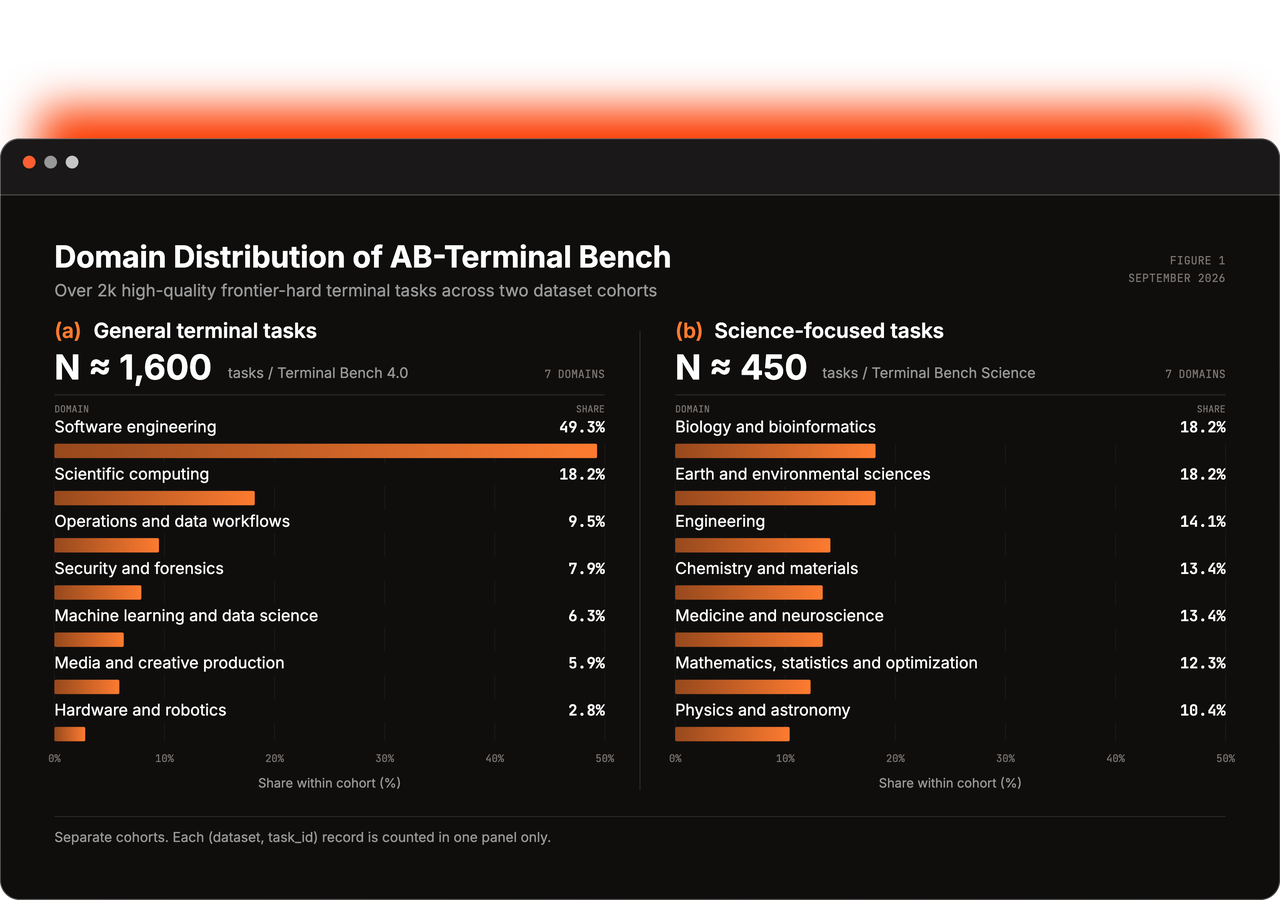Click the red window dot
Viewport: 1280px width, 900px height.
(29, 162)
